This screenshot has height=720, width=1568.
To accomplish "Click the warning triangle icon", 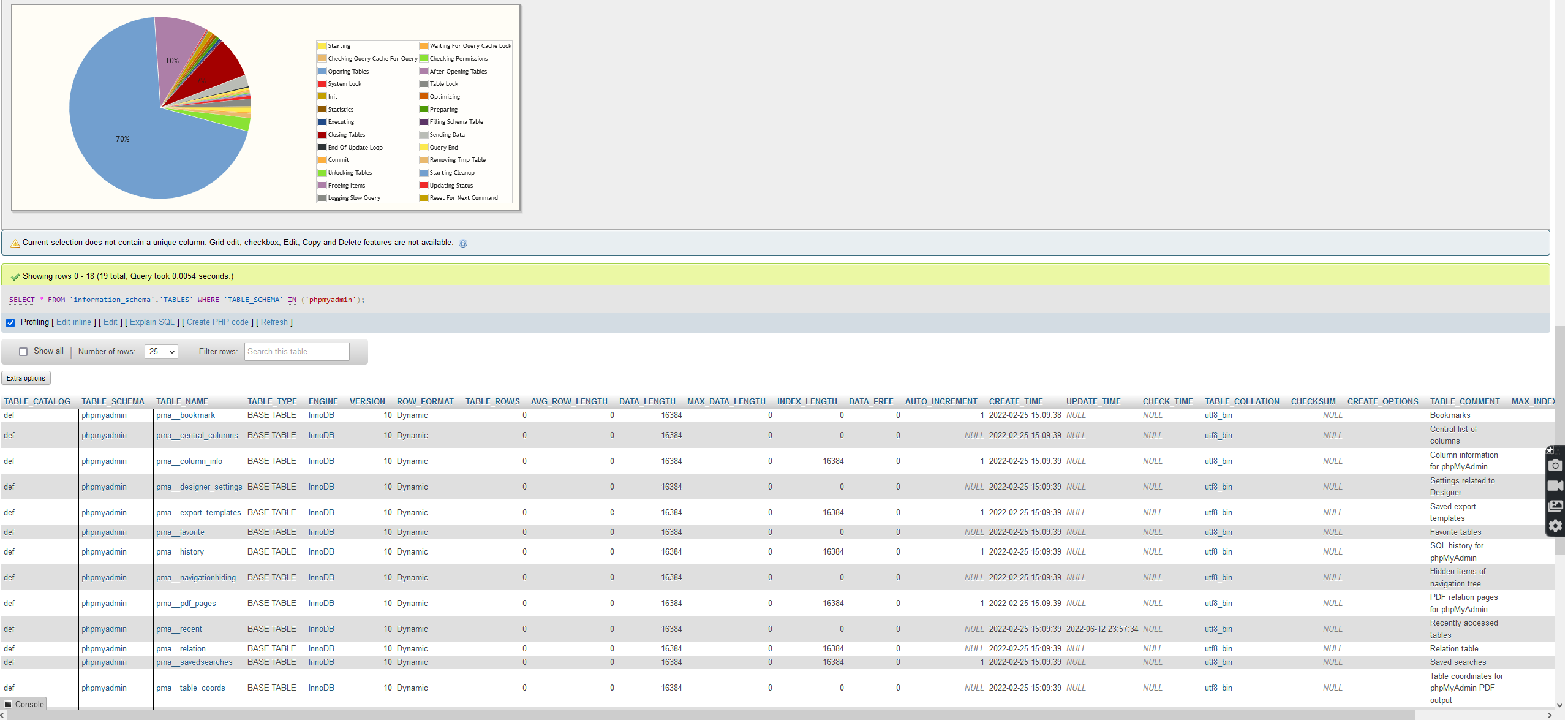I will coord(15,243).
